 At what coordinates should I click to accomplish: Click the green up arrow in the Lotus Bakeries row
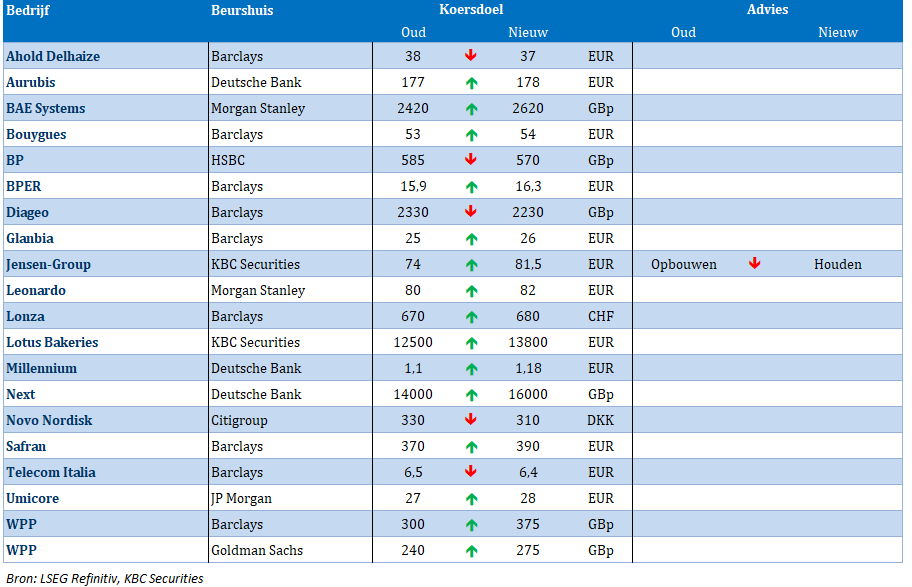coord(471,343)
